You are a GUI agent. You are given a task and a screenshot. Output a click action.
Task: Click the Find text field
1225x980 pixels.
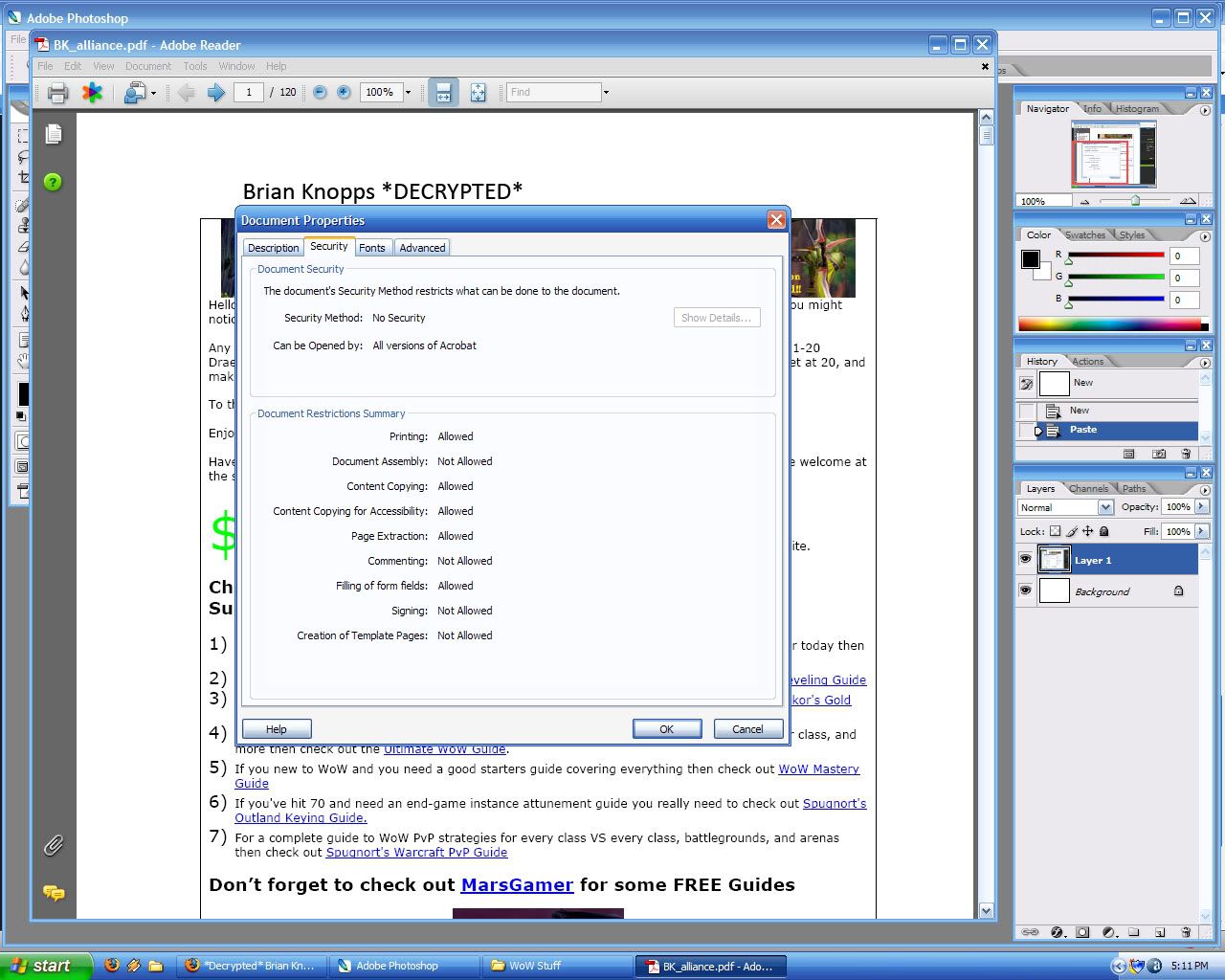553,92
